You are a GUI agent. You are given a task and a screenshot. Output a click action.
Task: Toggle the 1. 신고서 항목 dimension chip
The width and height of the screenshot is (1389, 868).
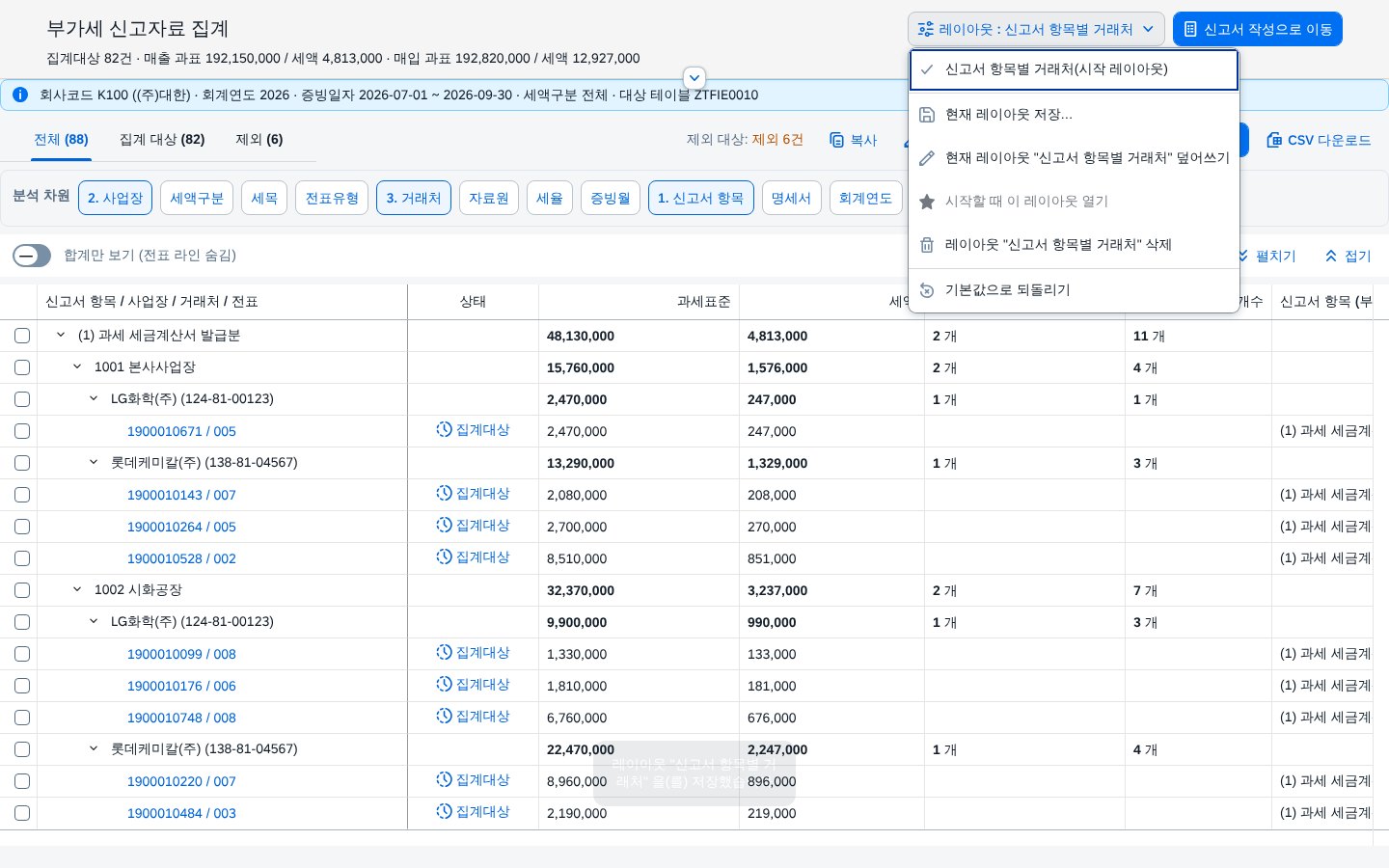tap(701, 198)
